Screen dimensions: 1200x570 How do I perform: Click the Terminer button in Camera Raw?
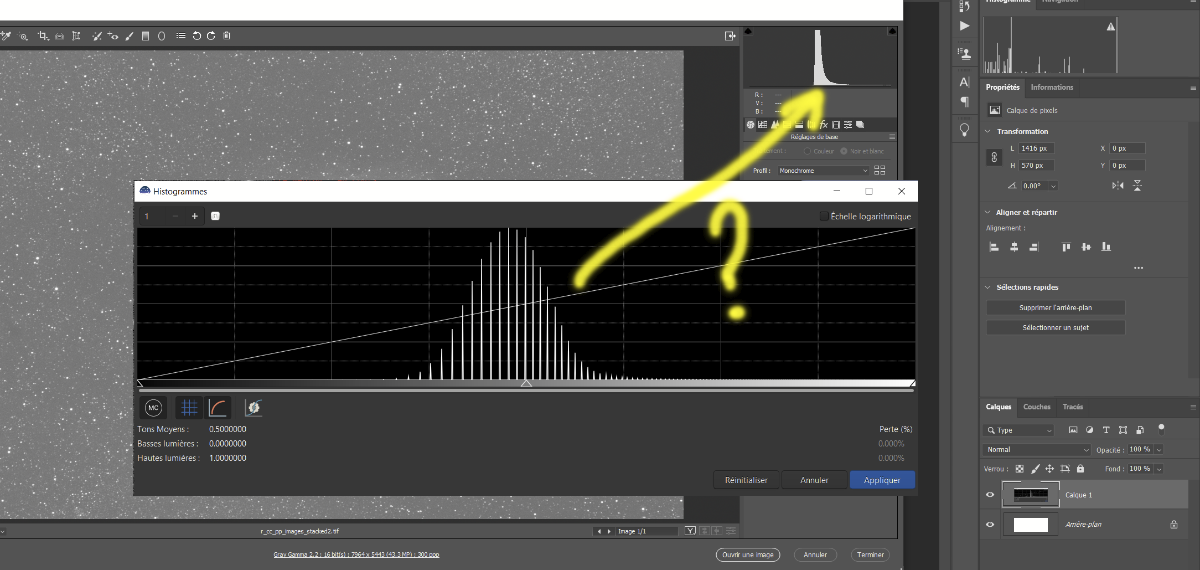tap(869, 554)
